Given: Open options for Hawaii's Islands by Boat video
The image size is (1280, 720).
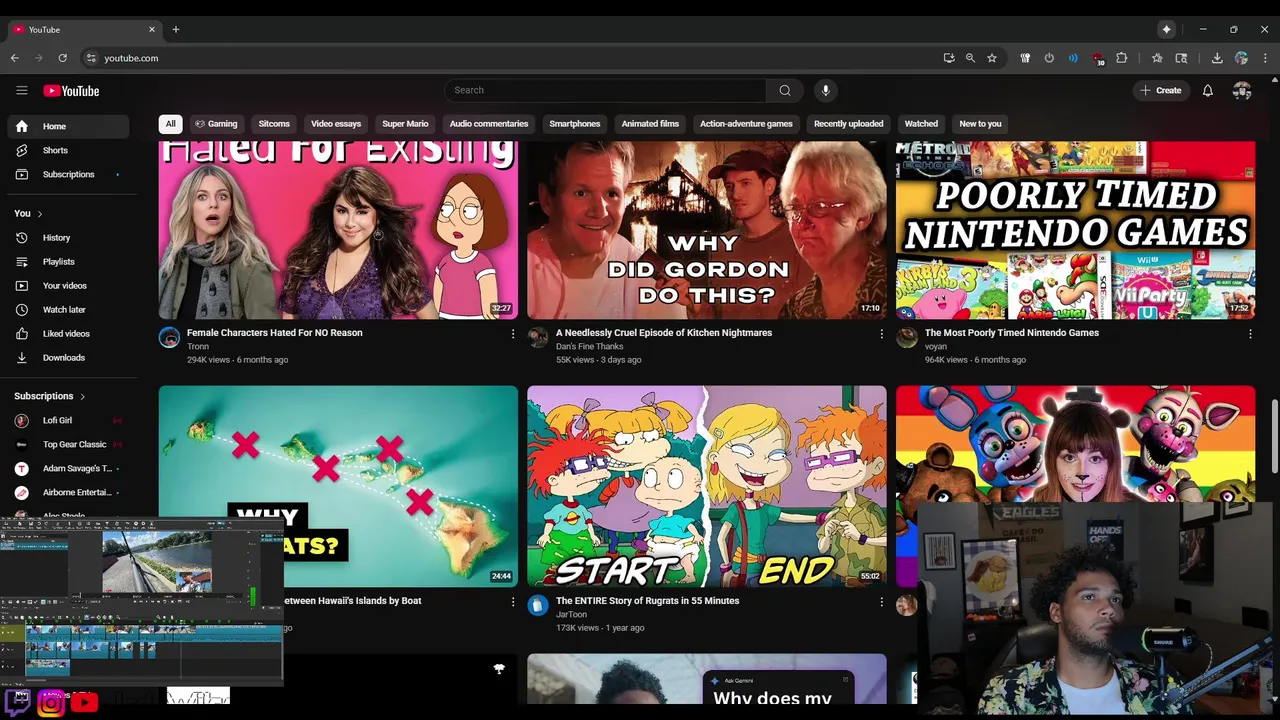Looking at the screenshot, I should [x=513, y=602].
